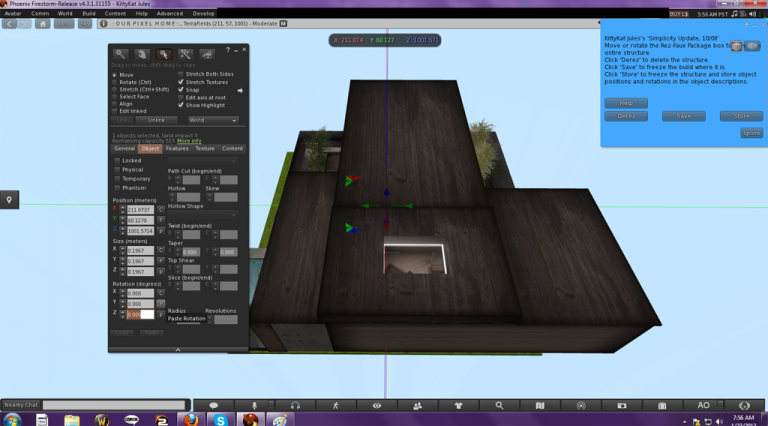The image size is (768, 426).
Task: Open the World ruler mode dropdown
Action: coord(213,120)
